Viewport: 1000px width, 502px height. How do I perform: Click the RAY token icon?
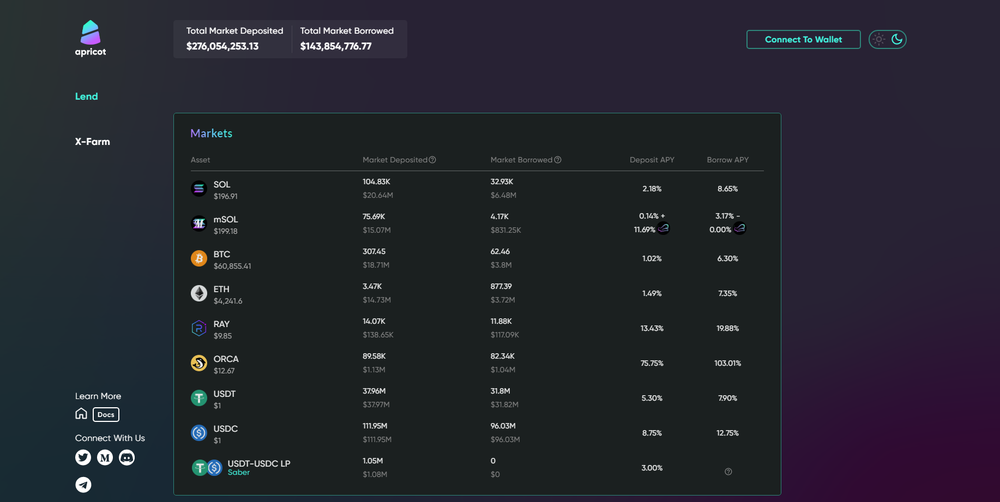click(199, 329)
